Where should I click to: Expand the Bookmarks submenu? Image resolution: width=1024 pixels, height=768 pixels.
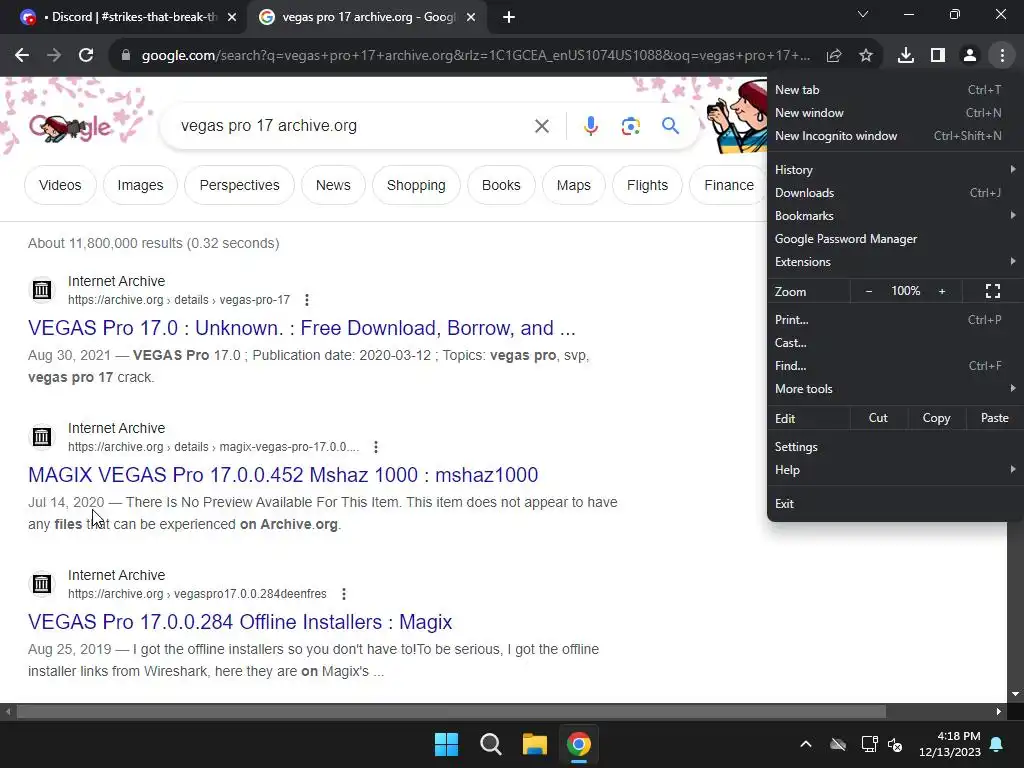coord(895,216)
